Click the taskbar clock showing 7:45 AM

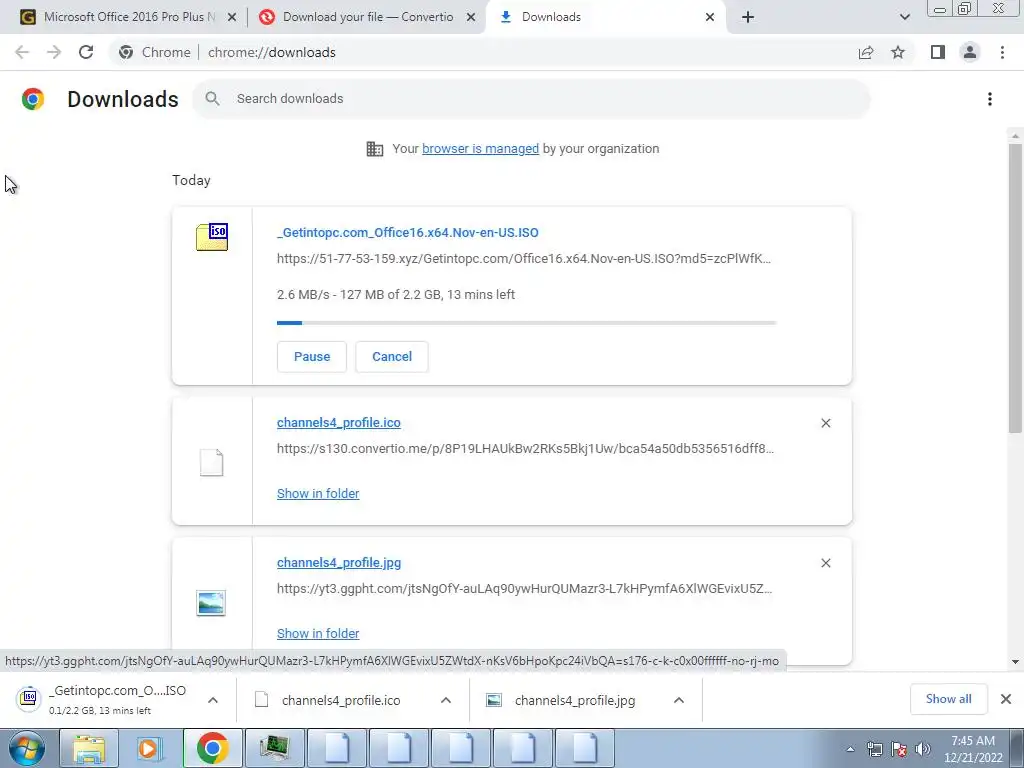pos(973,749)
